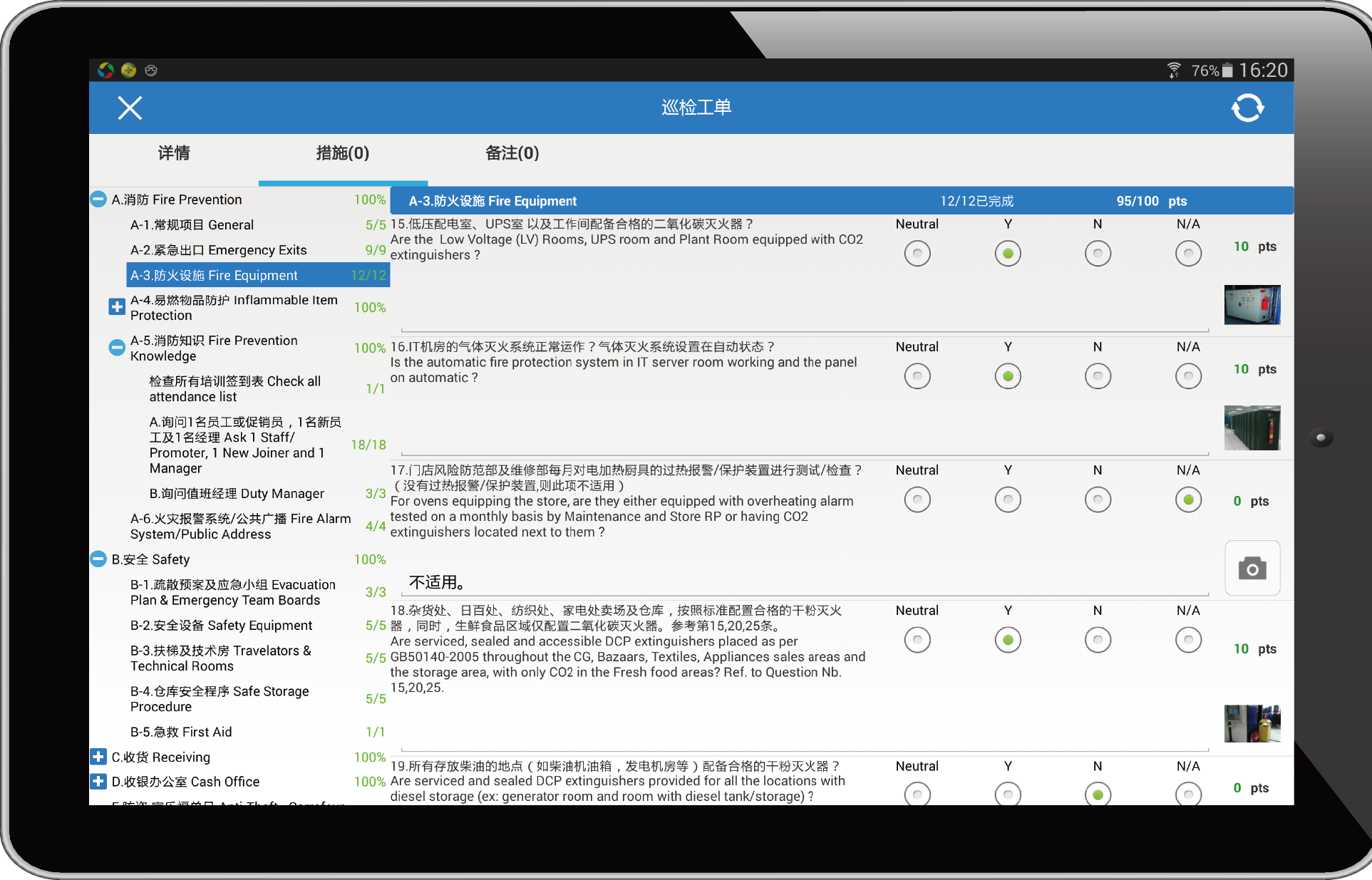Open B.询问值班经理 Duty Manager
This screenshot has width=1372, height=880.
[x=267, y=493]
